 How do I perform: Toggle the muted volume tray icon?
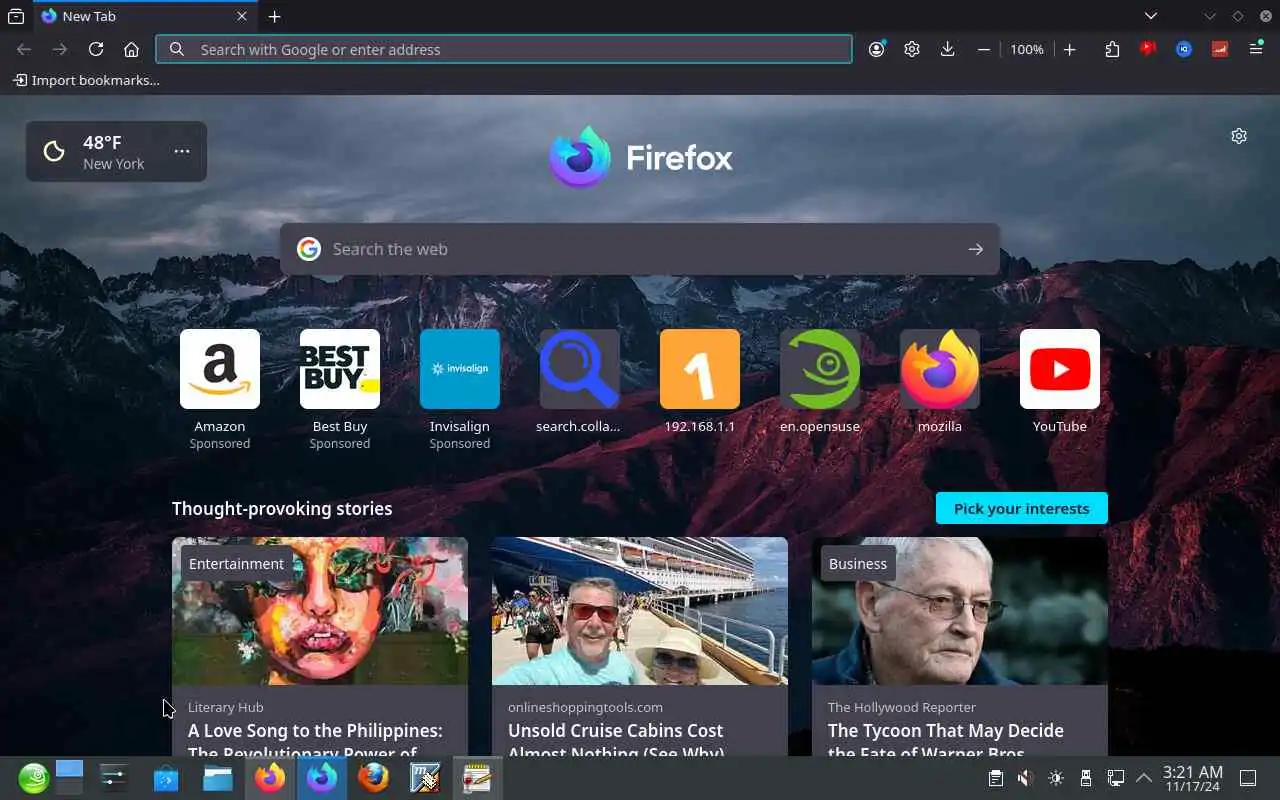click(x=1025, y=778)
